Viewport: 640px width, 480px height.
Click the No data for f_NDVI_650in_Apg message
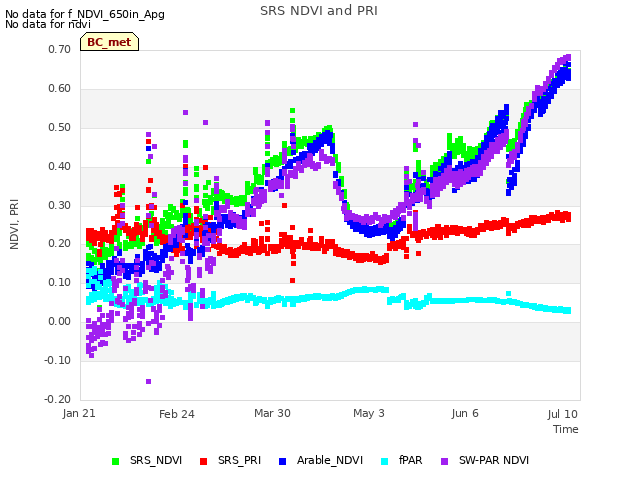coord(85,14)
